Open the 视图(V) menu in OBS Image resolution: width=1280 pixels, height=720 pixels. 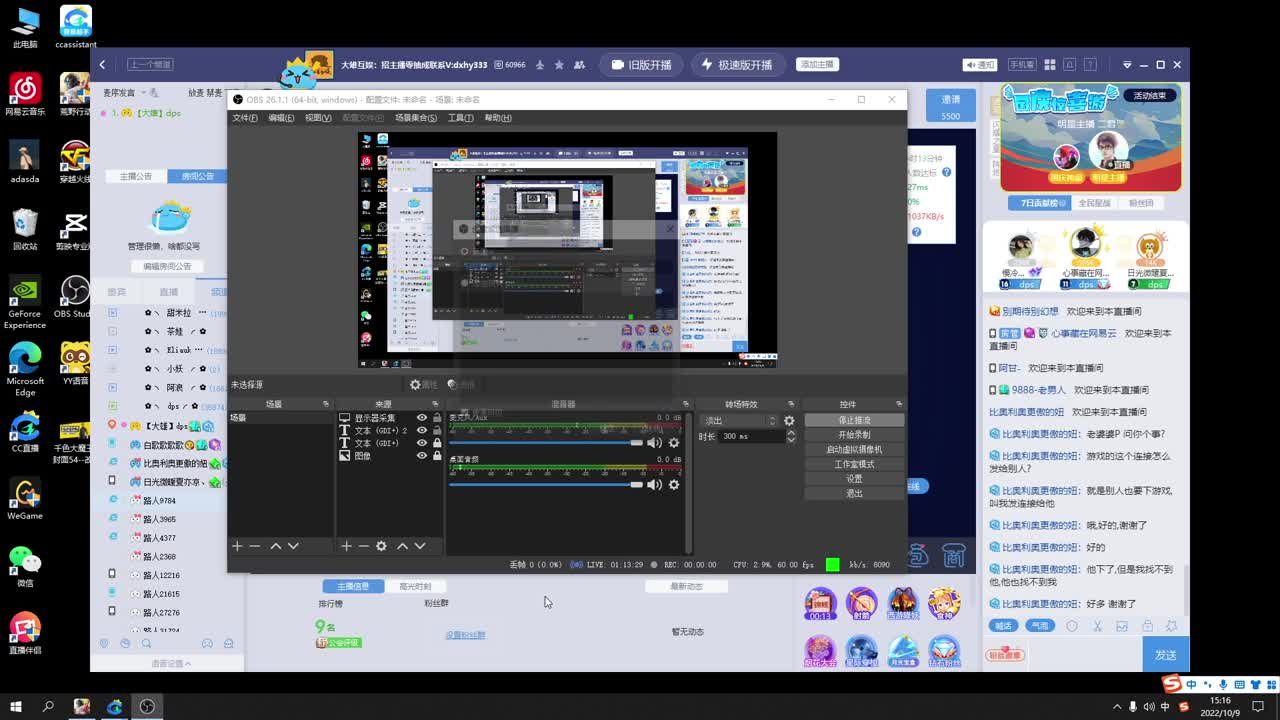pos(318,118)
